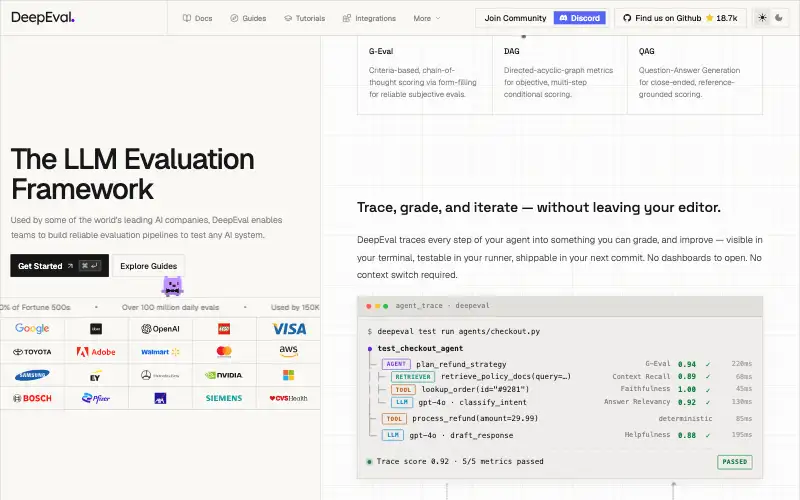This screenshot has width=800, height=500.
Task: Open the Integrations nav item
Action: 369,18
